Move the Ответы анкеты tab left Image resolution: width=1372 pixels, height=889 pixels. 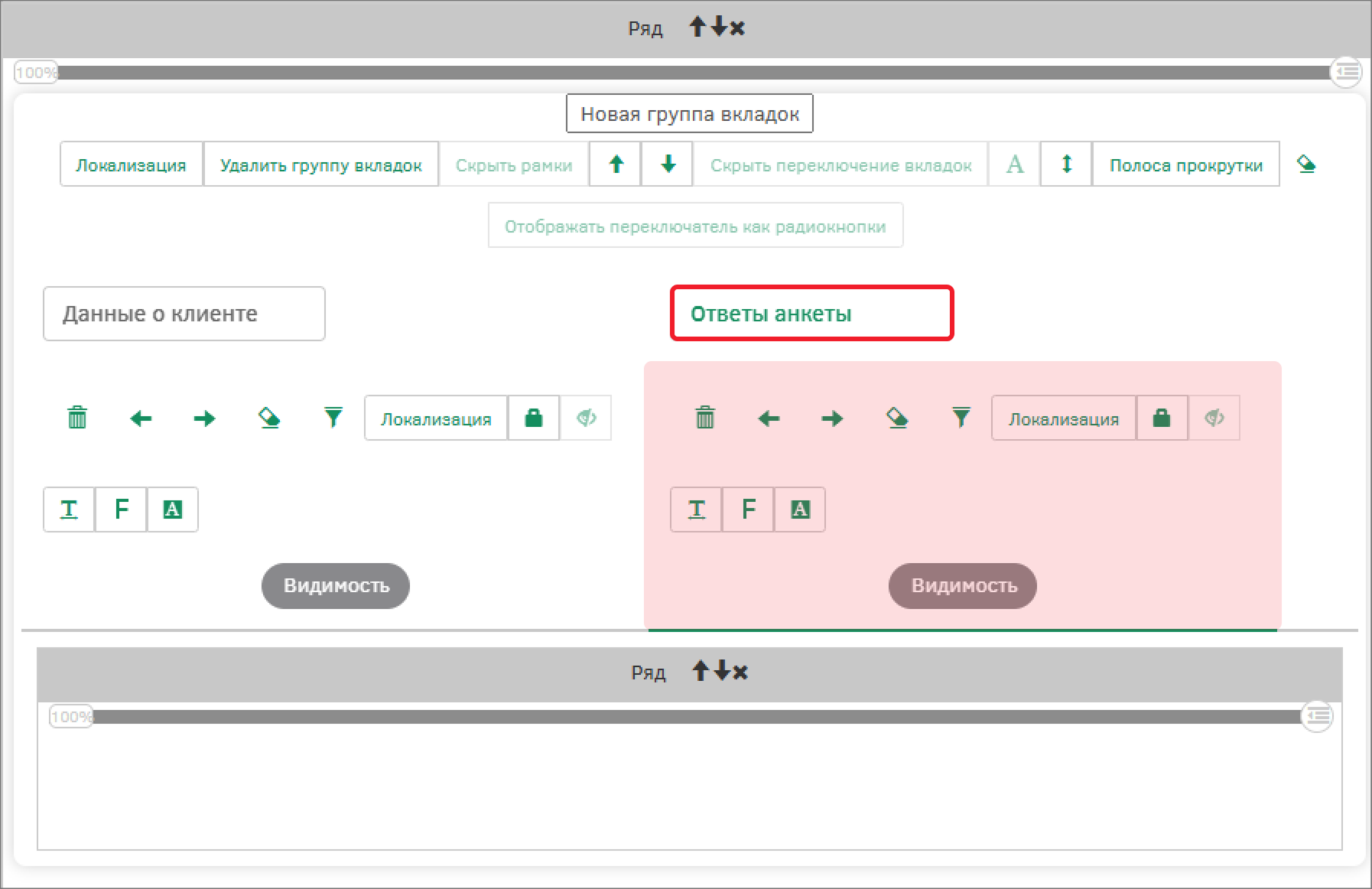click(769, 418)
